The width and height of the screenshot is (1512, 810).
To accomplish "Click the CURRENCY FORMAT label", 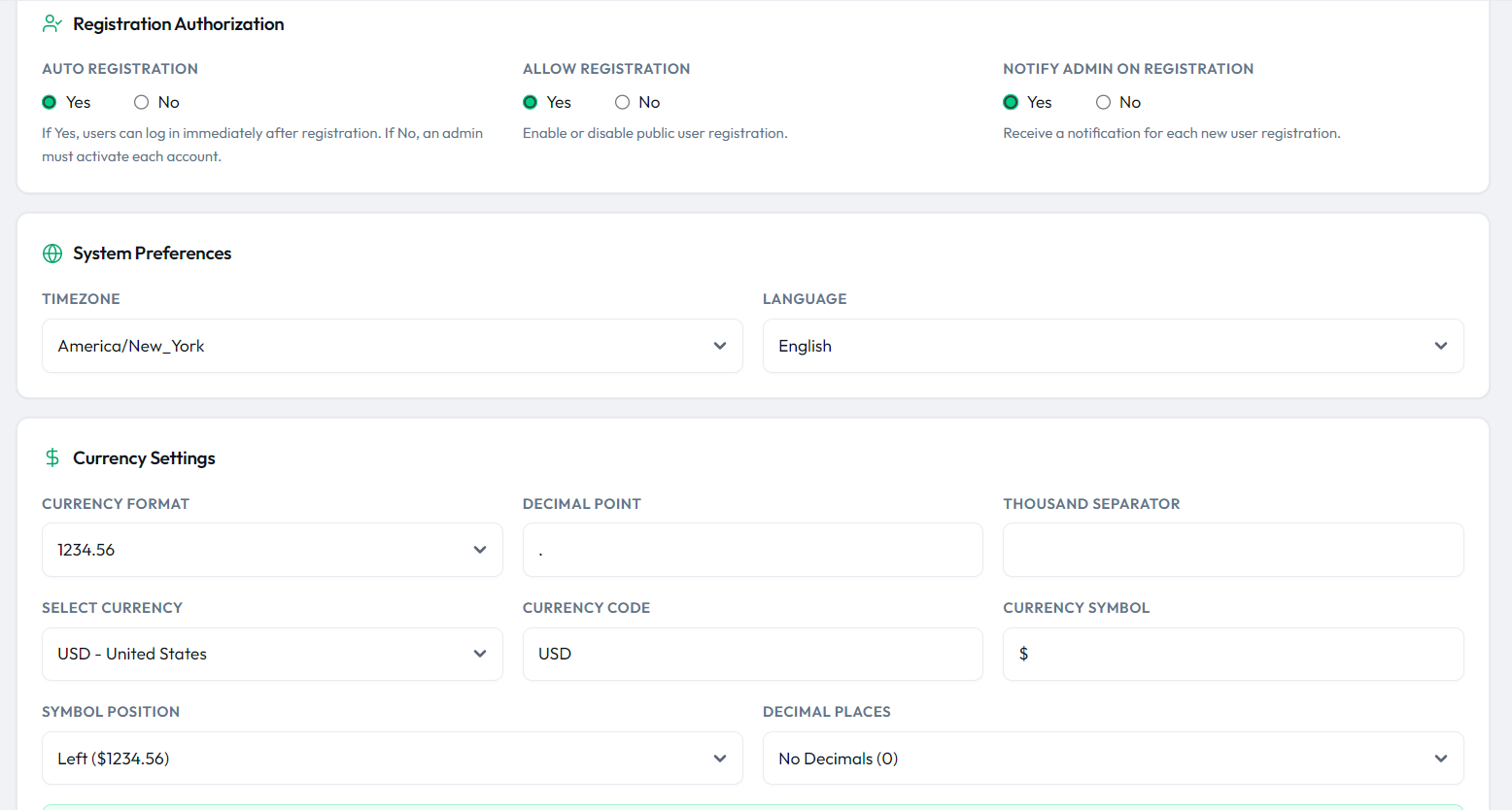I will point(116,504).
